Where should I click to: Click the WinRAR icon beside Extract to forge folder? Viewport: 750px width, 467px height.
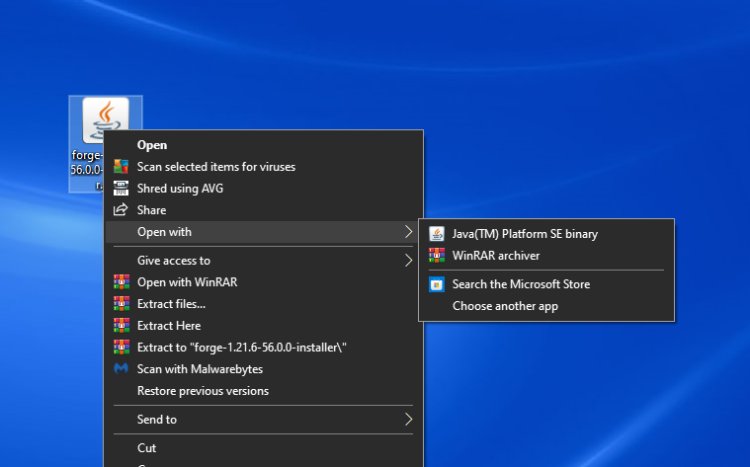pyautogui.click(x=121, y=347)
